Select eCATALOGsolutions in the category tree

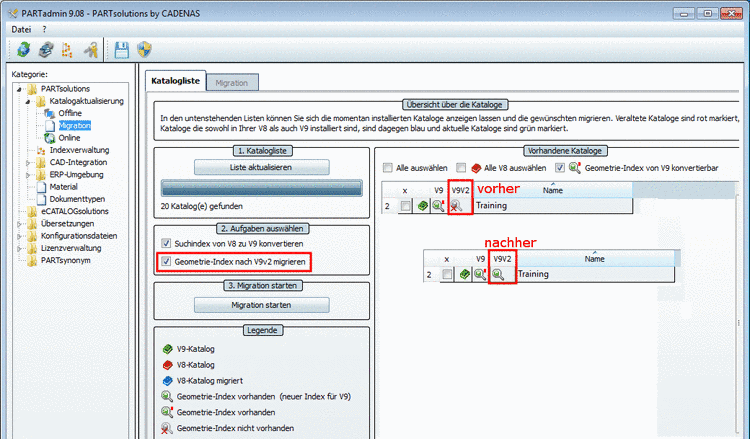click(75, 211)
